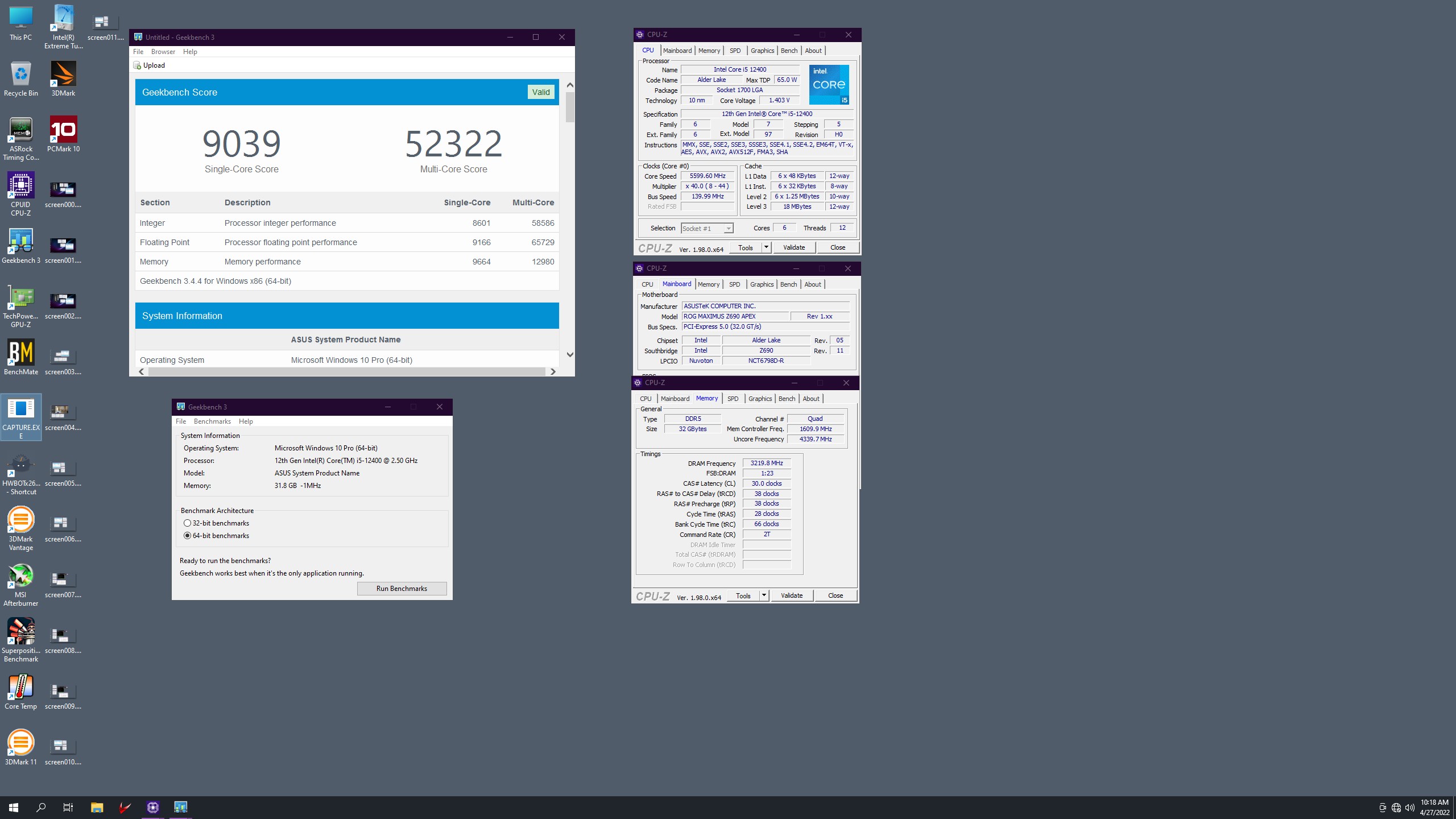
Task: Open TechPowerUp GPU-Z desktop icon
Action: pos(21,306)
